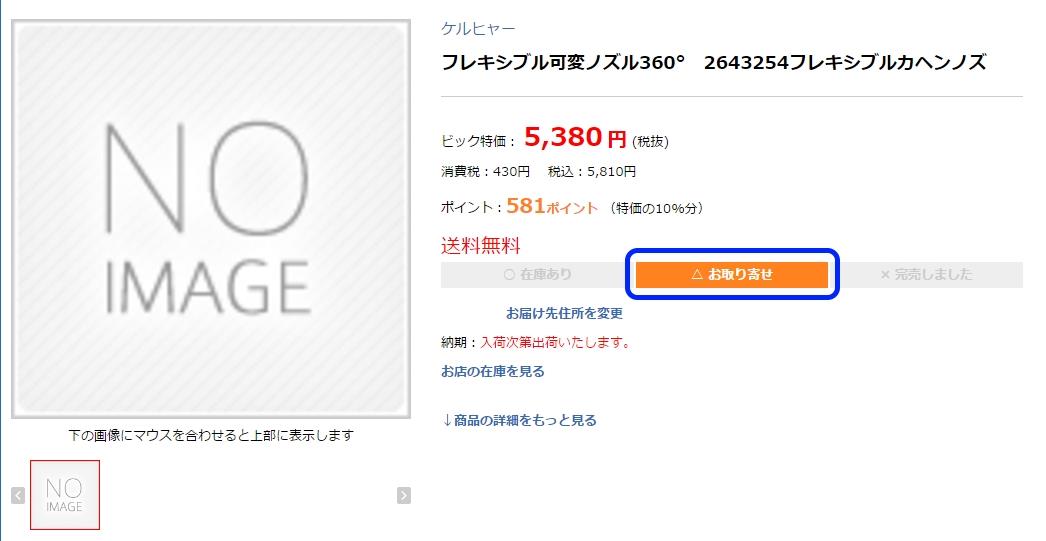
Task: Click the right carousel arrow under the image
Action: pyautogui.click(x=404, y=496)
